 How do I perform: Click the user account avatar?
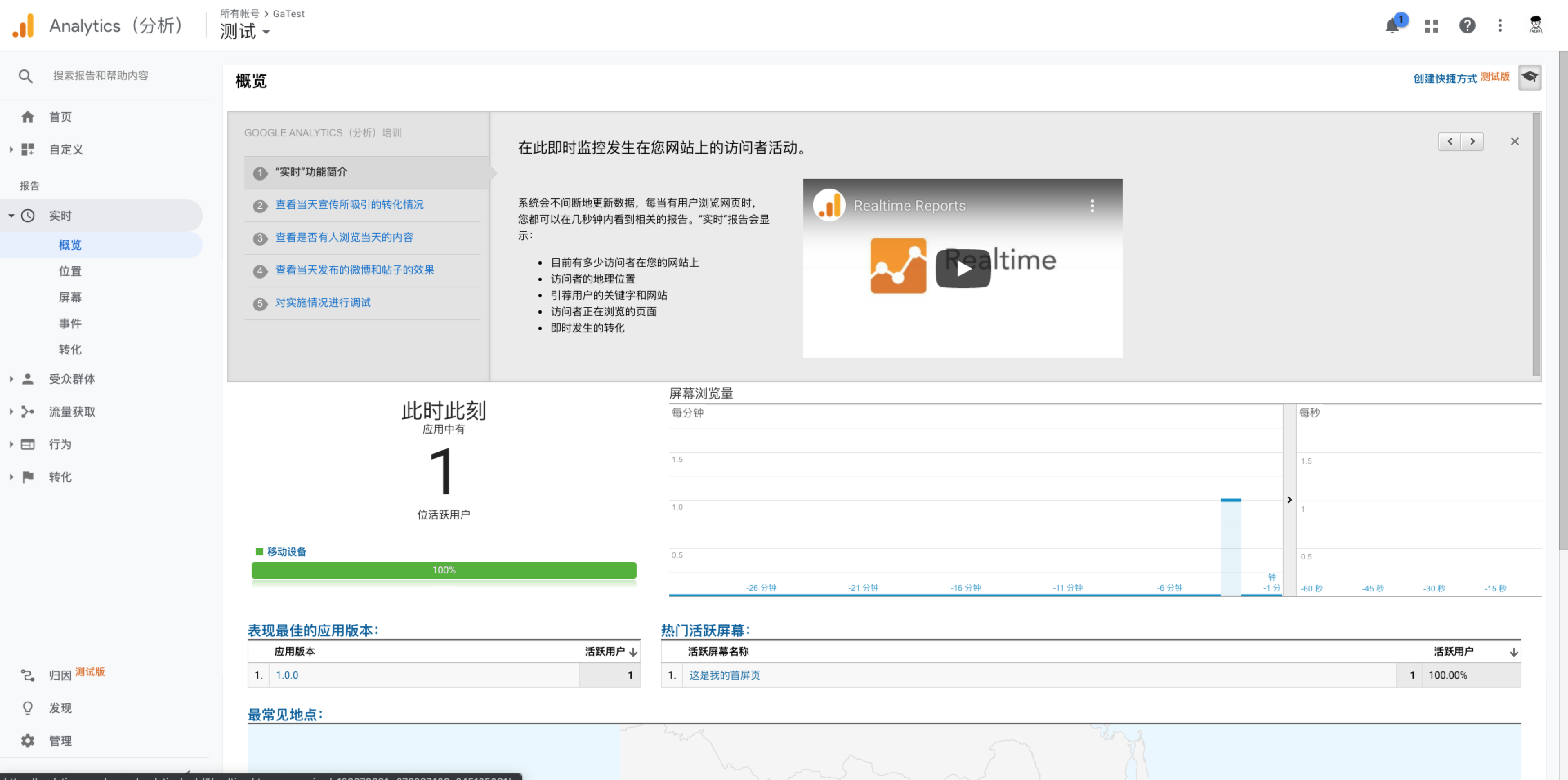click(1535, 26)
